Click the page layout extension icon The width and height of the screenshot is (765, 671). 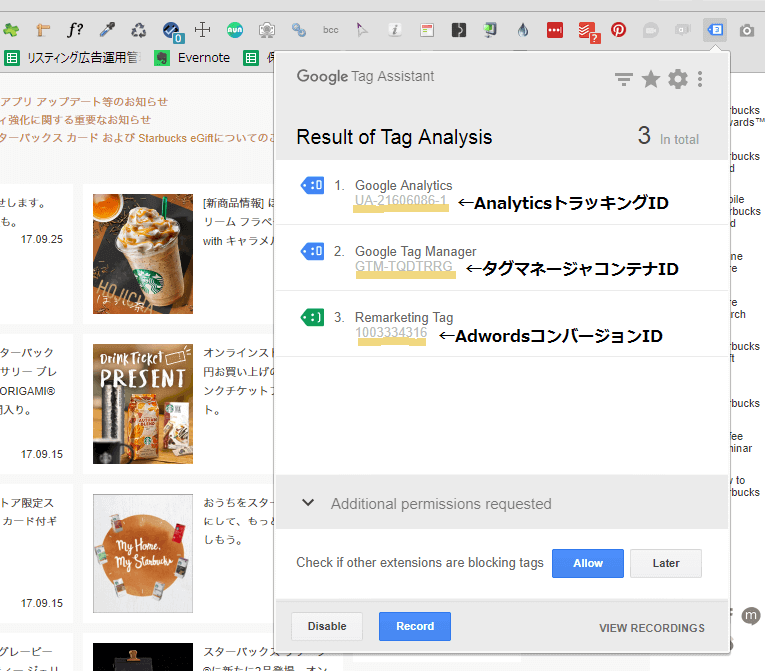(427, 30)
